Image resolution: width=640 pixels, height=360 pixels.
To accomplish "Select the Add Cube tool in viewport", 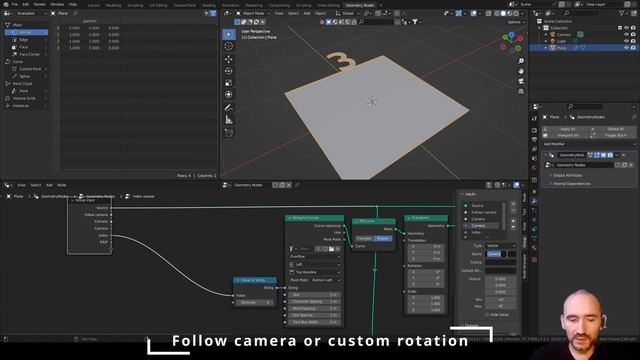I will (229, 133).
